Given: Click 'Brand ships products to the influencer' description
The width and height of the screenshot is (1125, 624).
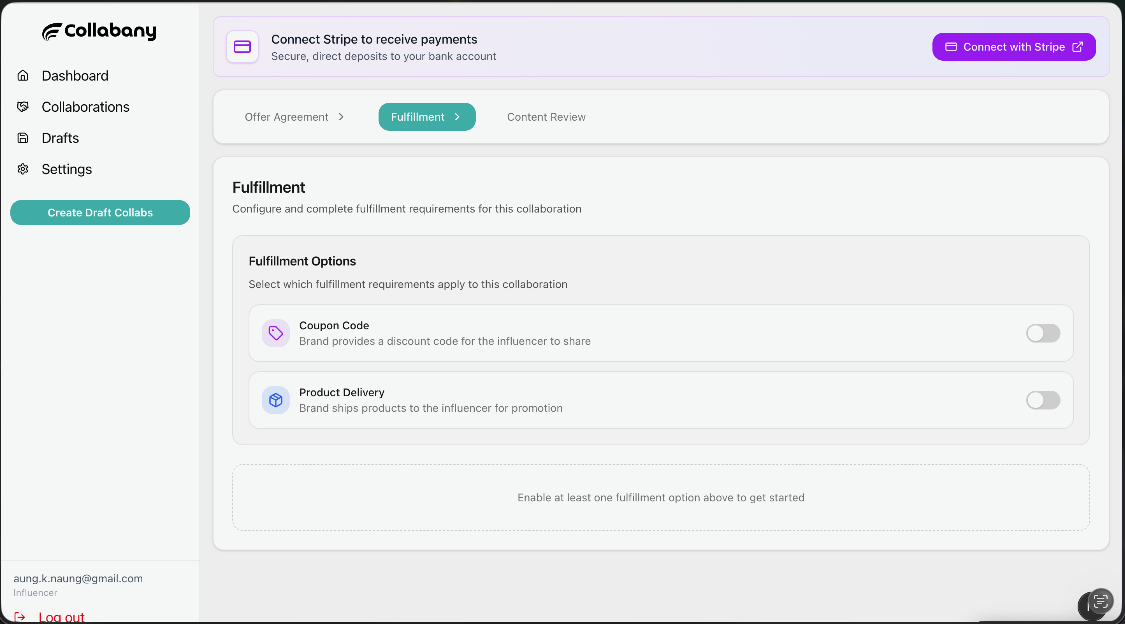Looking at the screenshot, I should click(430, 408).
